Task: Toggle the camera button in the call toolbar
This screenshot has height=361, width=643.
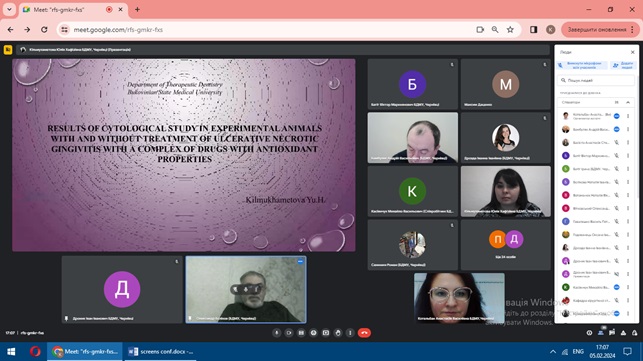Action: [289, 333]
